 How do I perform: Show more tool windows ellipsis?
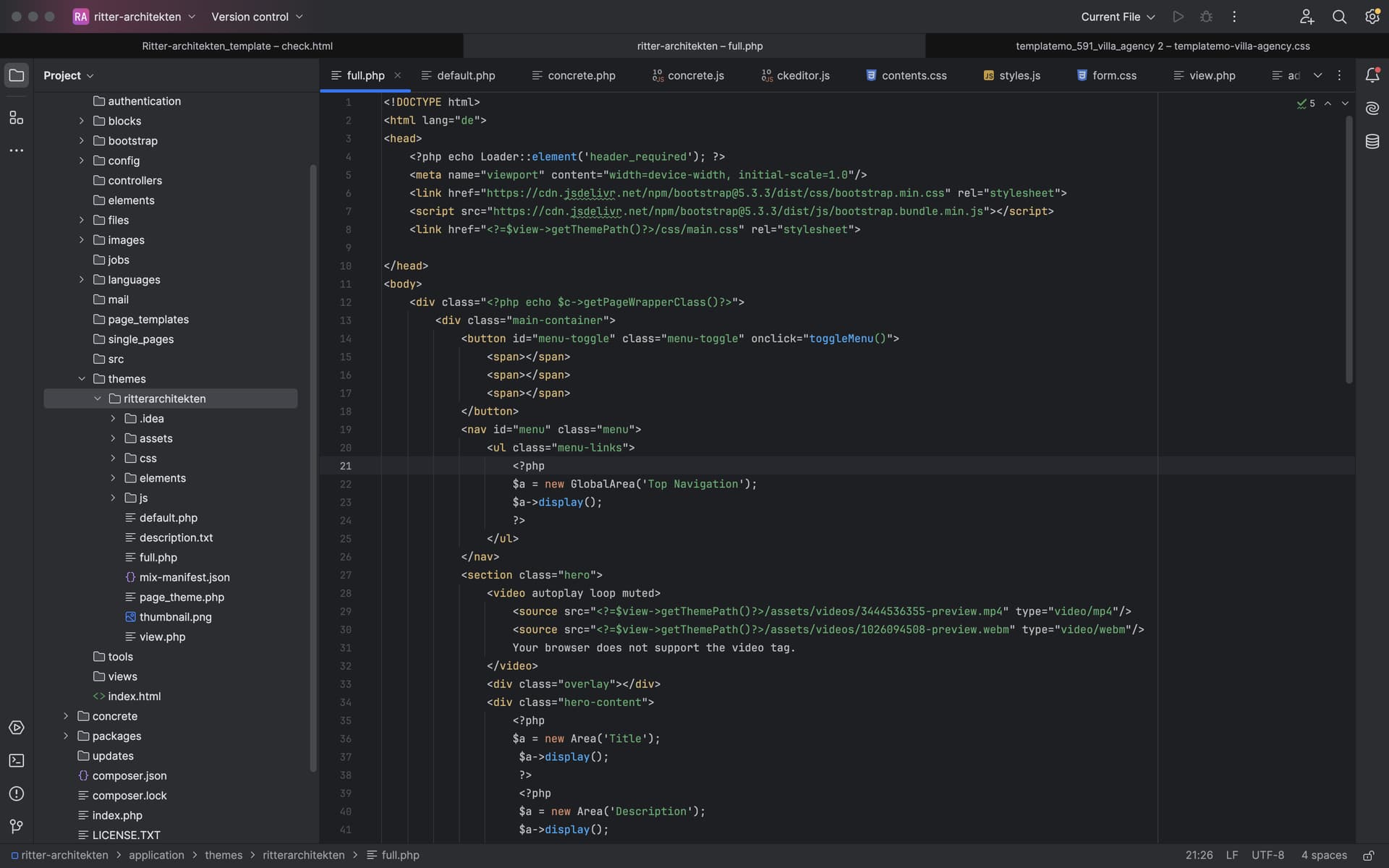click(16, 150)
